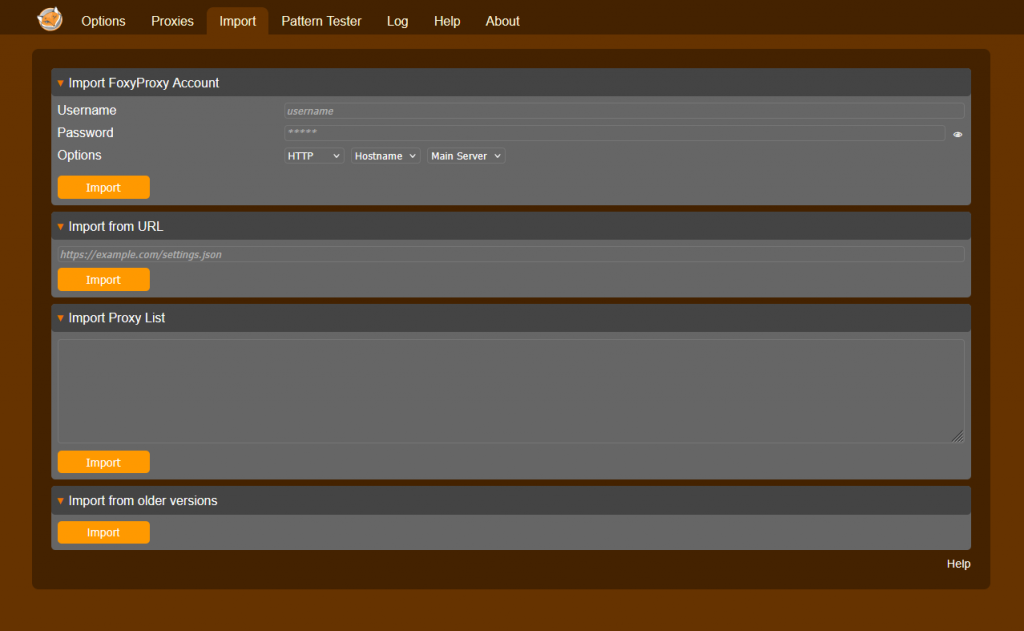
Task: Click Import button under older versions
Action: tap(103, 532)
